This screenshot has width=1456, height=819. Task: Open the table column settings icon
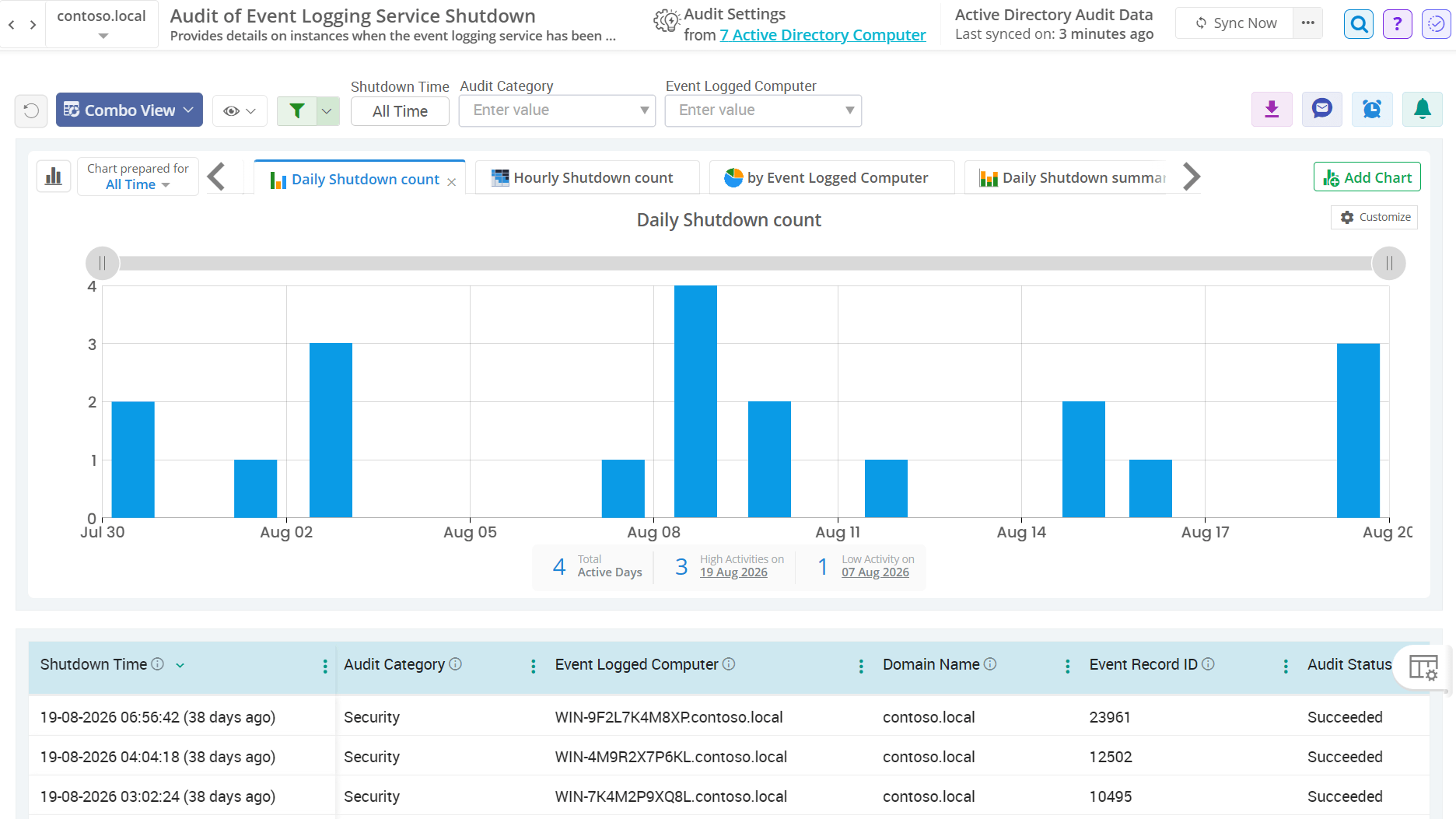(x=1423, y=667)
